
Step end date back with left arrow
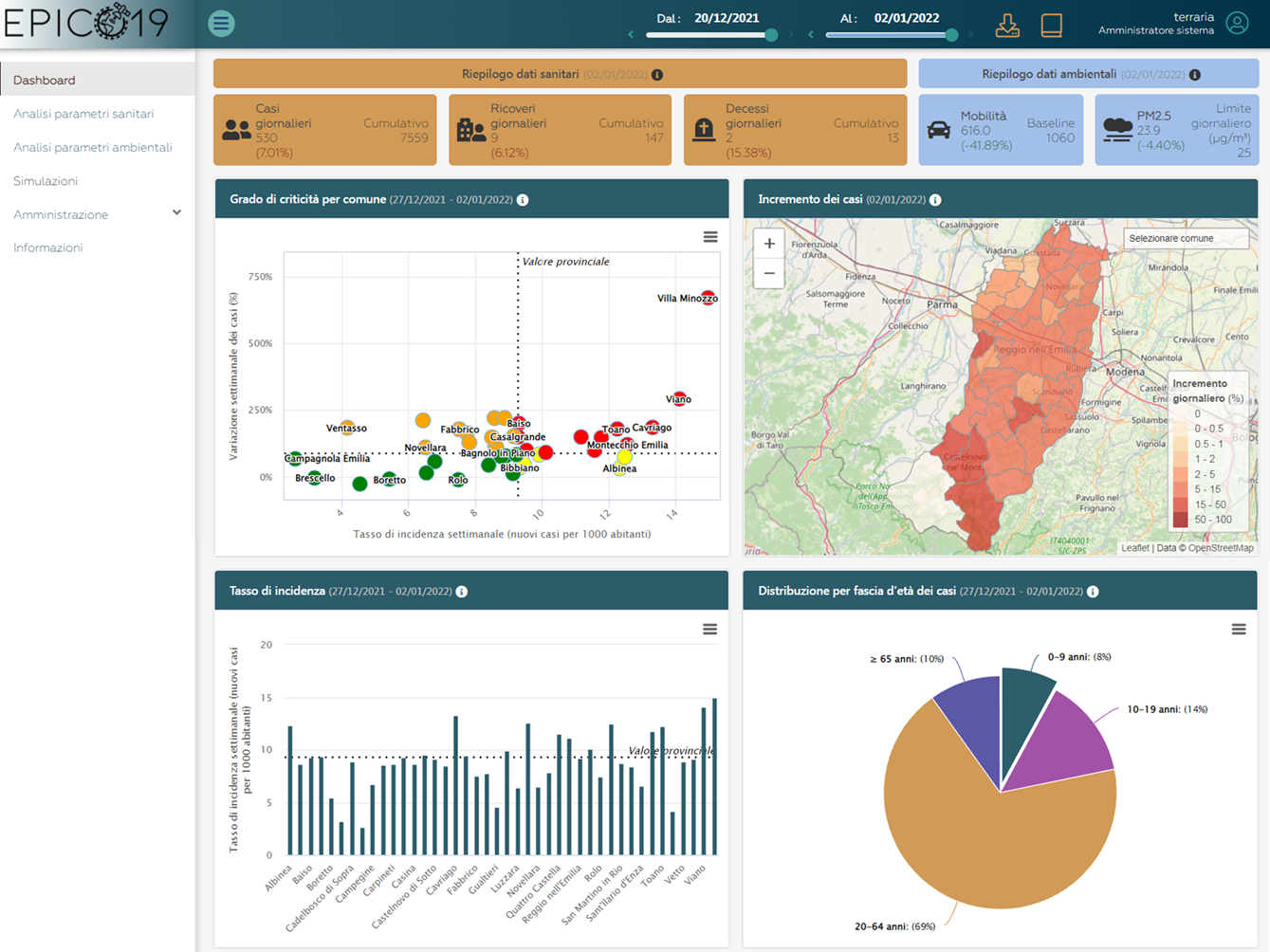(811, 35)
